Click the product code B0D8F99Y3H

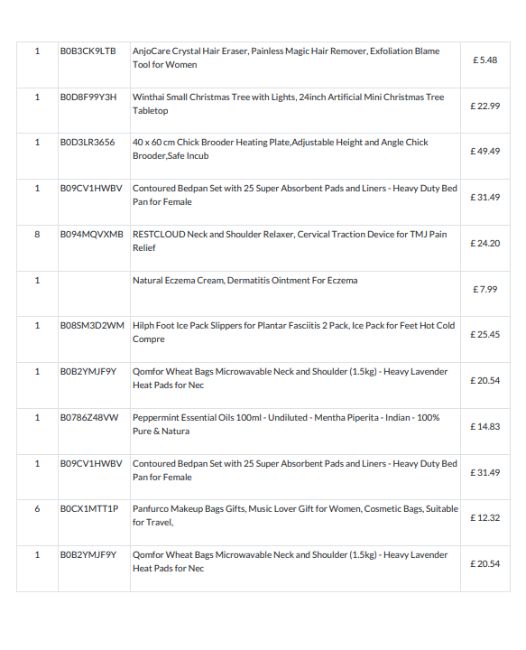88,97
